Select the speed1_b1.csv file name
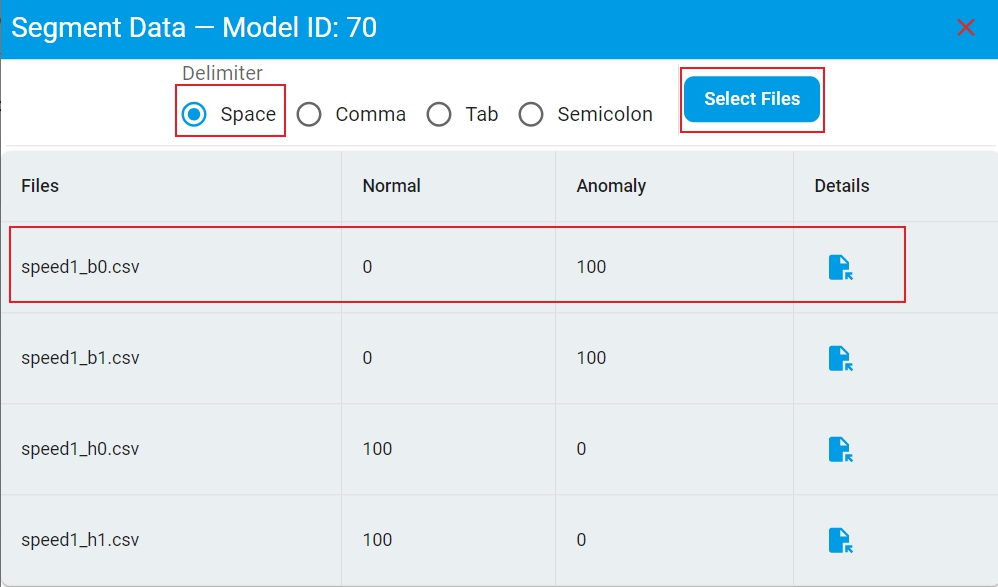This screenshot has height=587, width=998. (x=80, y=358)
